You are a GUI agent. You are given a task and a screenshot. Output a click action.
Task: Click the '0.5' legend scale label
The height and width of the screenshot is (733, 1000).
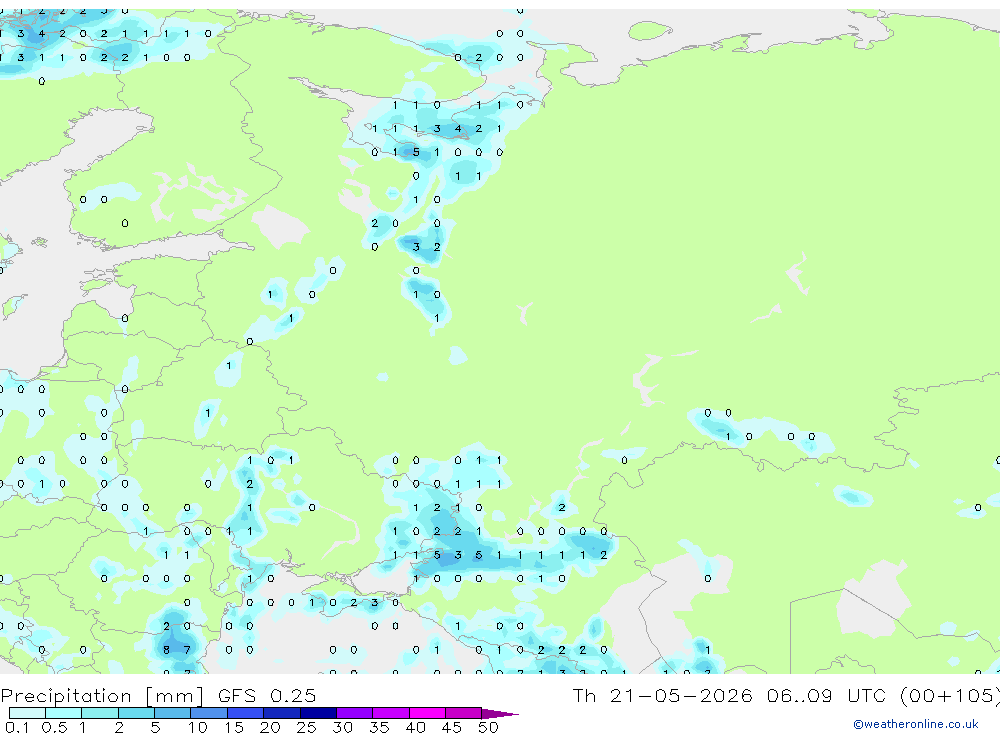point(54,727)
